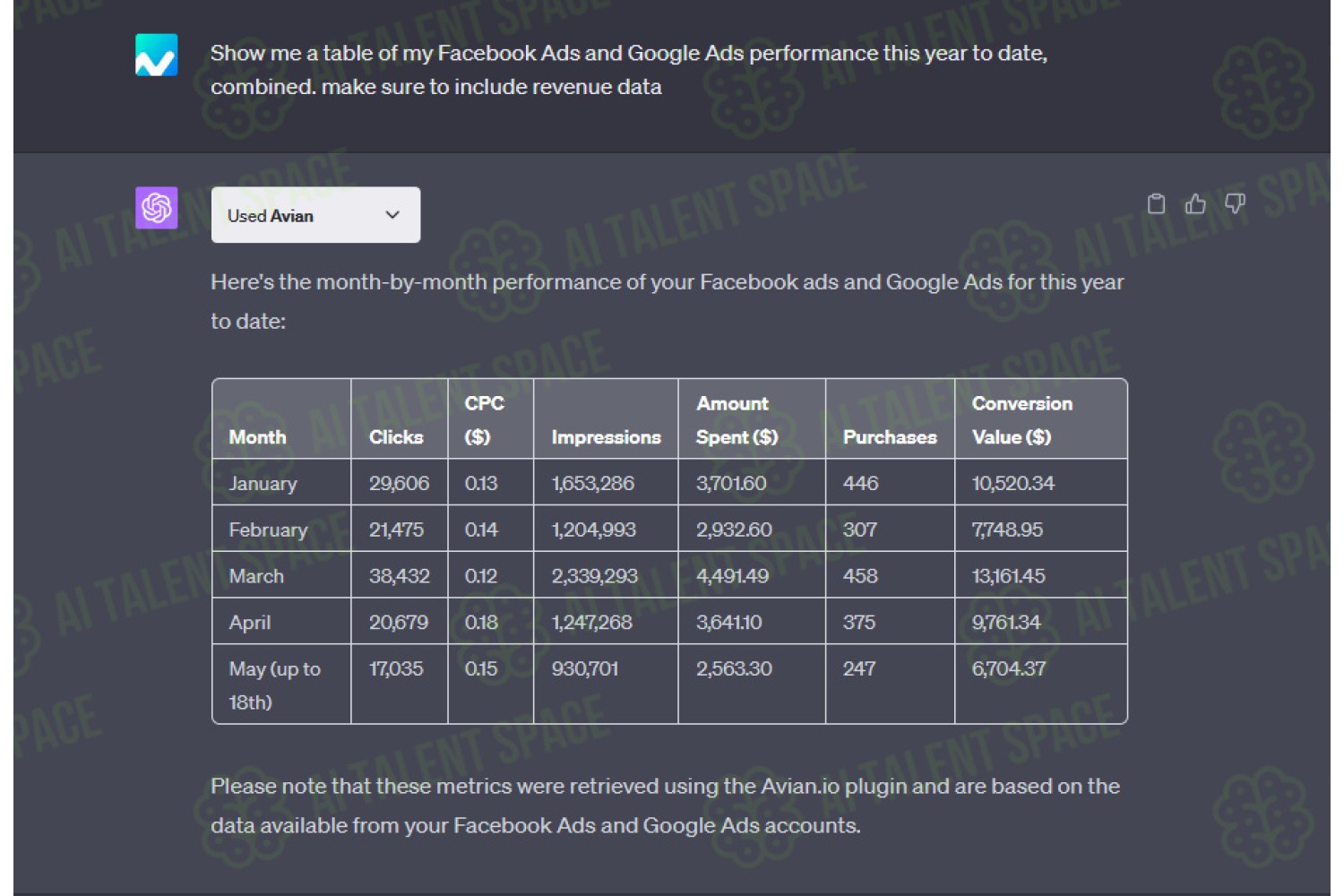Select the March row label
This screenshot has width=1344, height=896.
pos(256,576)
